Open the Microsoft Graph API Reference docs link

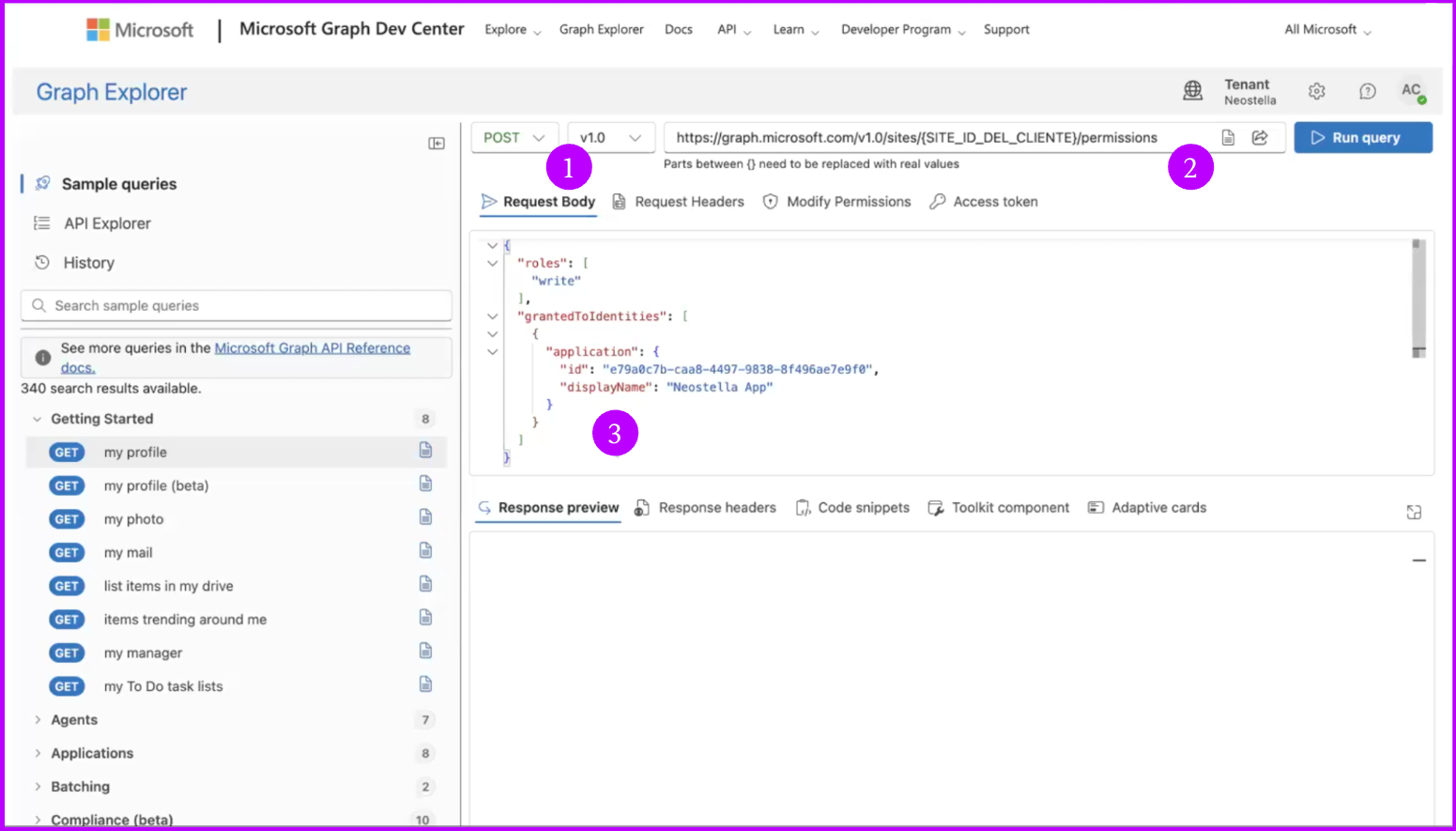(313, 348)
